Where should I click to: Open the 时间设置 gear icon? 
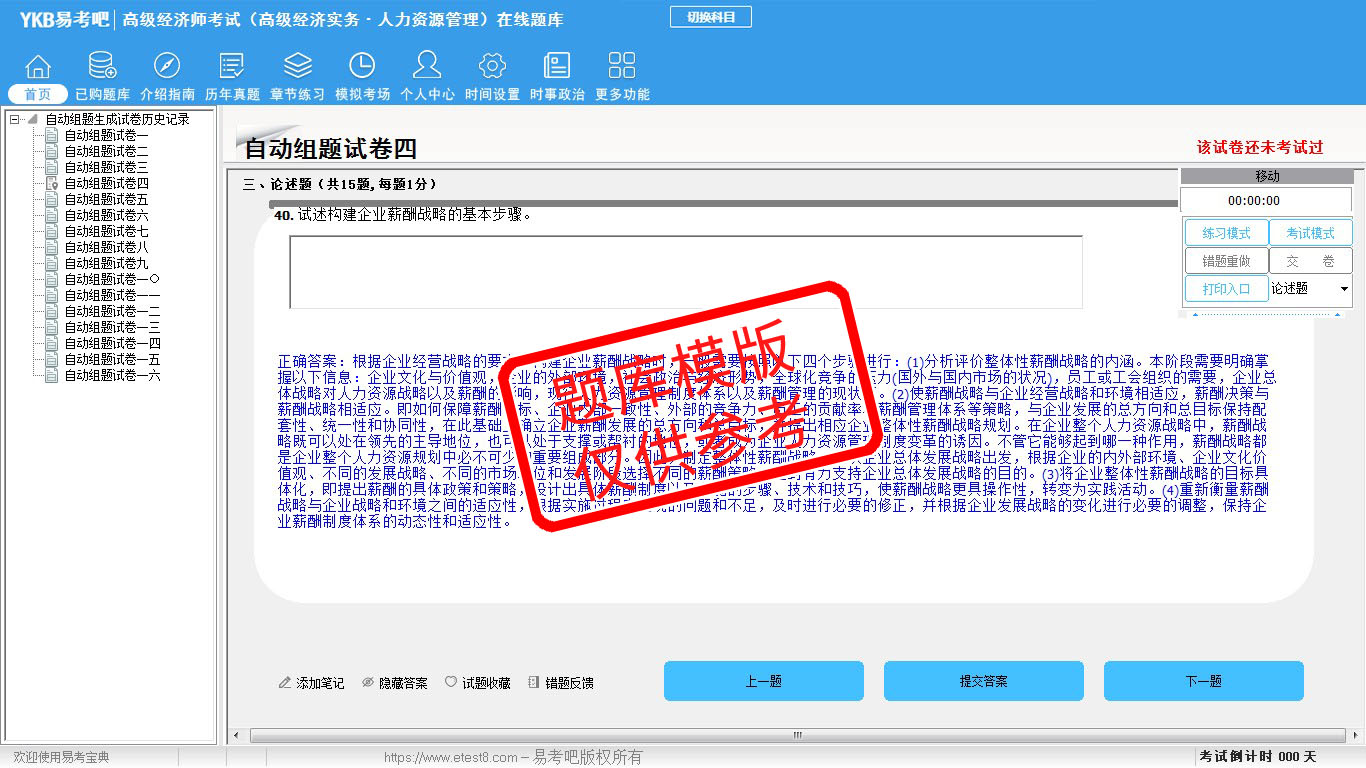(492, 67)
